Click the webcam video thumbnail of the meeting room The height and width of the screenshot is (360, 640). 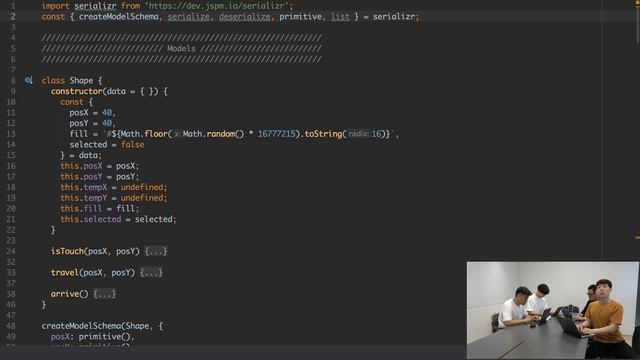pos(553,310)
